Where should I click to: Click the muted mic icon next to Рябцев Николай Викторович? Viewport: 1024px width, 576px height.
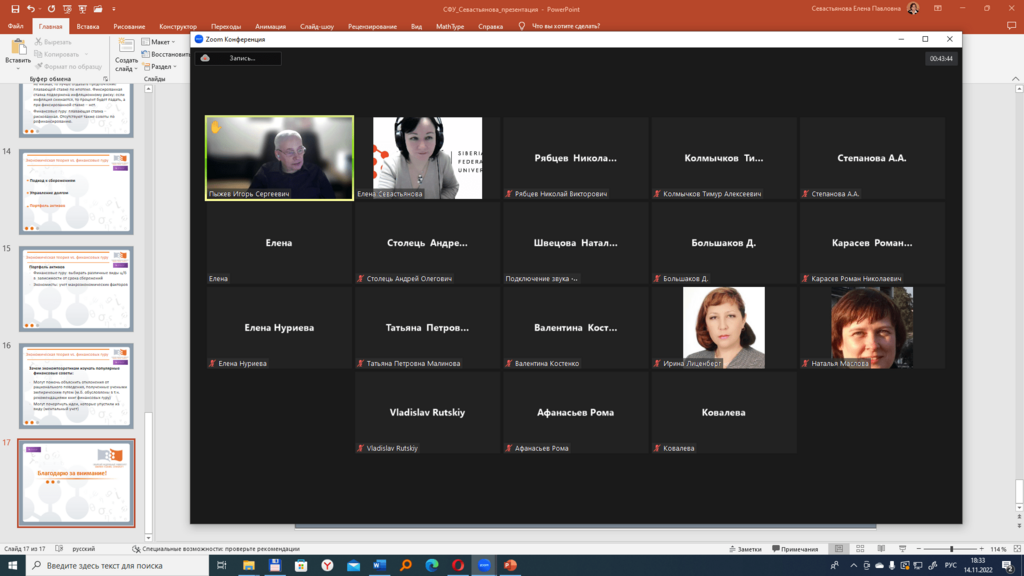click(509, 194)
